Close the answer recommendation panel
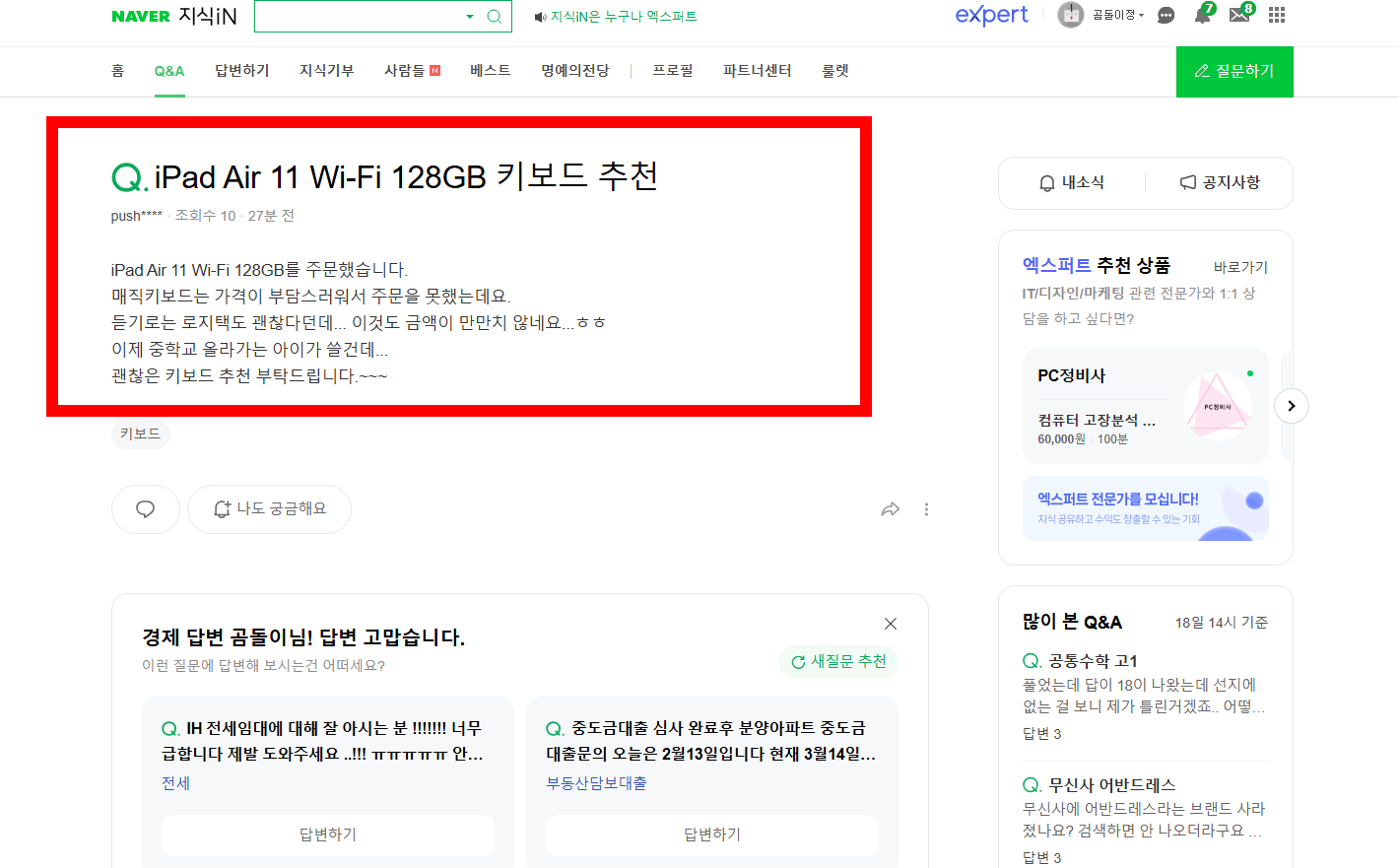The image size is (1399, 868). pos(891,624)
